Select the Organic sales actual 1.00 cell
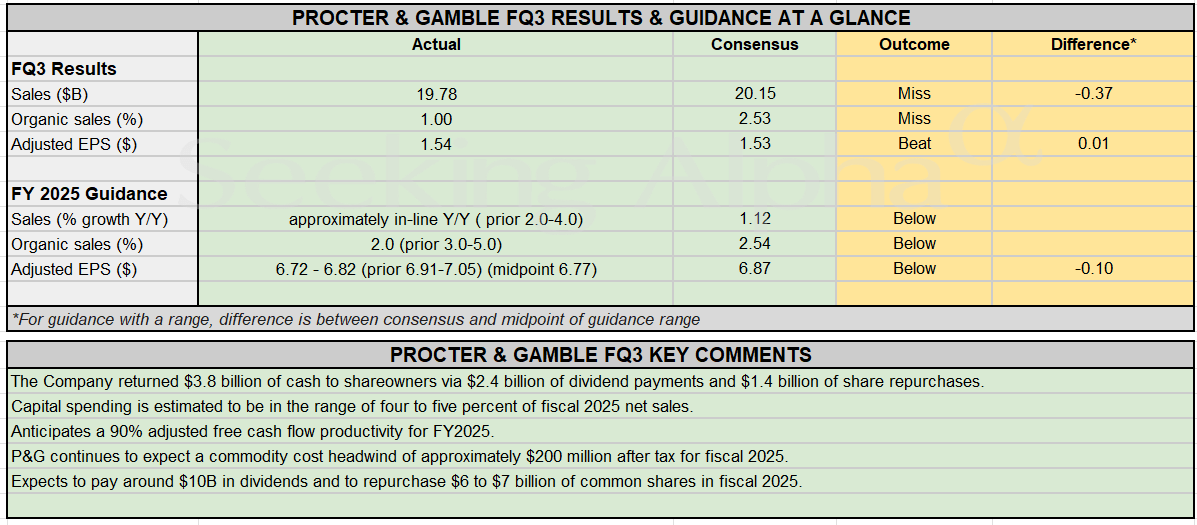The width and height of the screenshot is (1197, 525). (x=436, y=119)
